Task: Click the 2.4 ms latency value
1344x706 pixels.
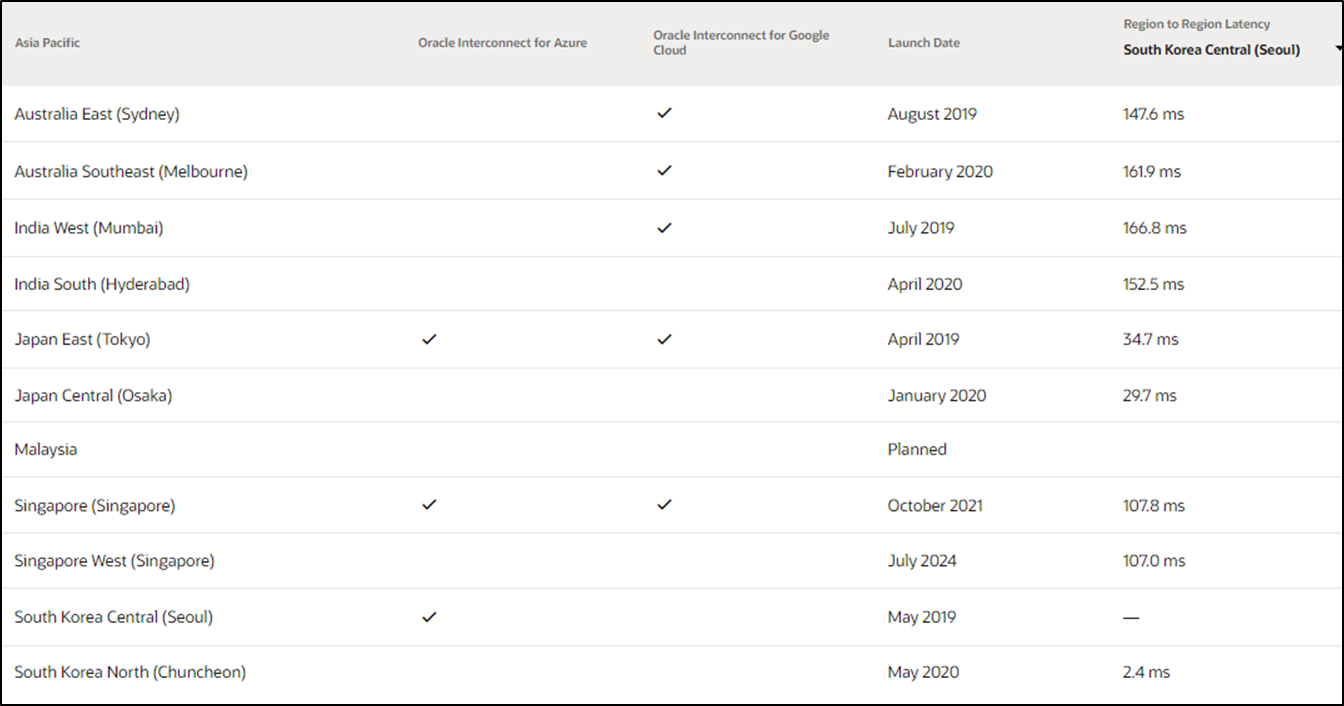Action: pyautogui.click(x=1146, y=672)
